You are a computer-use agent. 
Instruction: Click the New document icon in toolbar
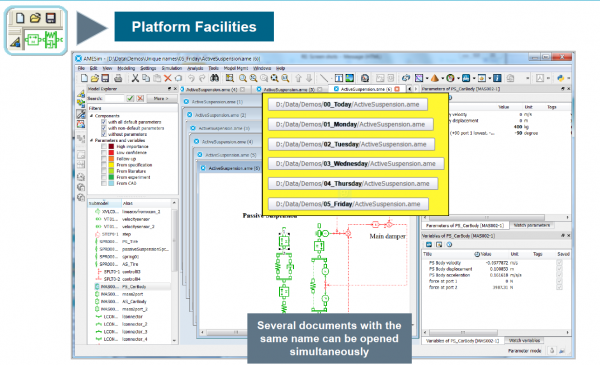84,78
